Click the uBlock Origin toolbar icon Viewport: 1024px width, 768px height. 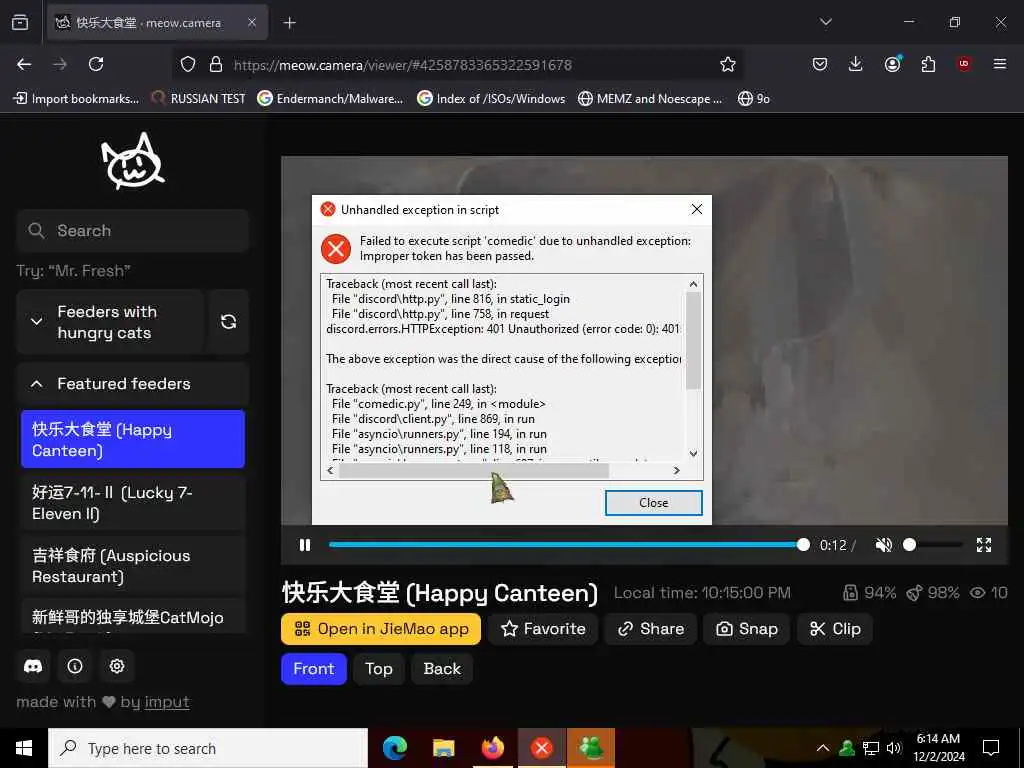point(964,64)
